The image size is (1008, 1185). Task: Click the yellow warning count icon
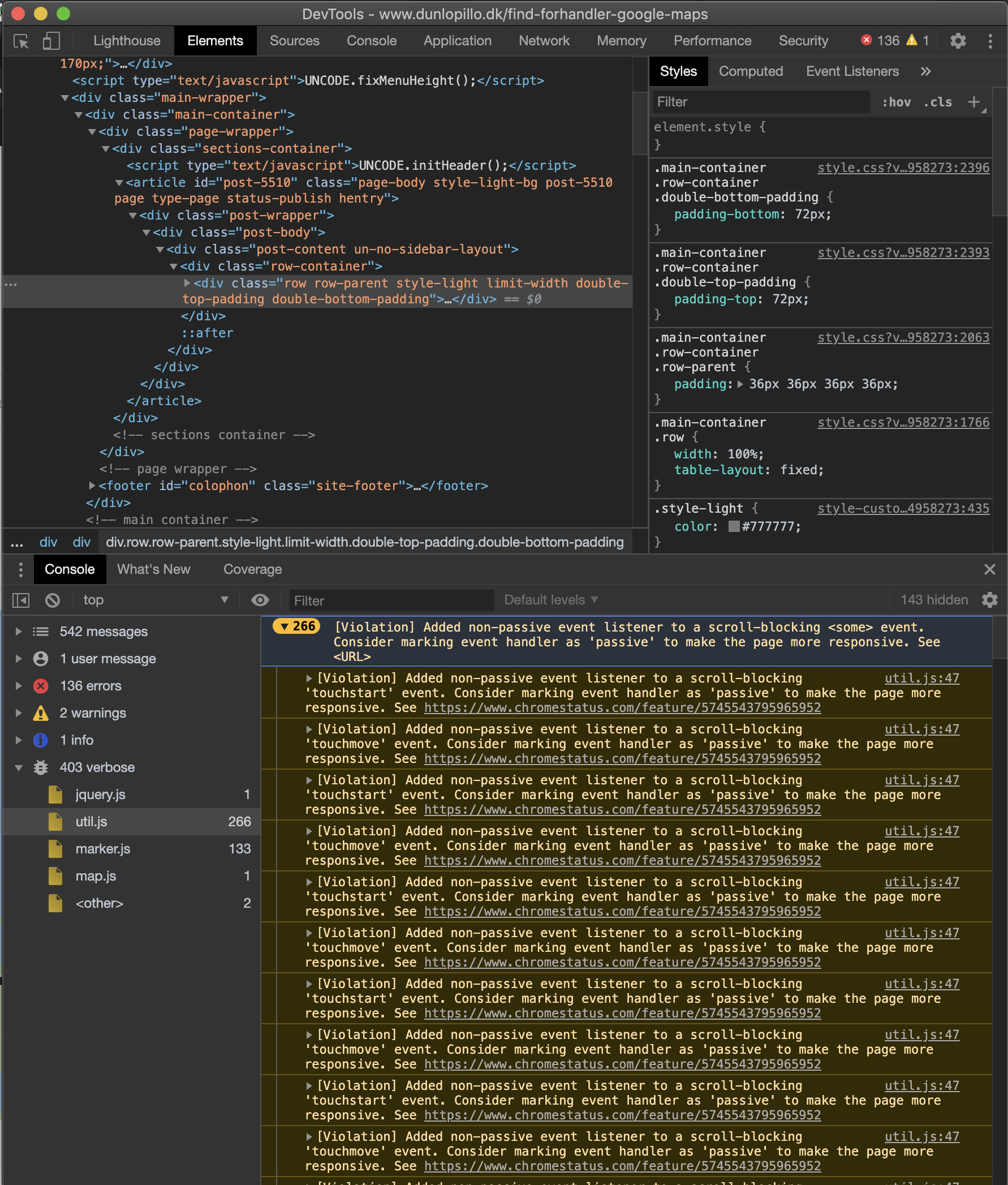coord(912,40)
